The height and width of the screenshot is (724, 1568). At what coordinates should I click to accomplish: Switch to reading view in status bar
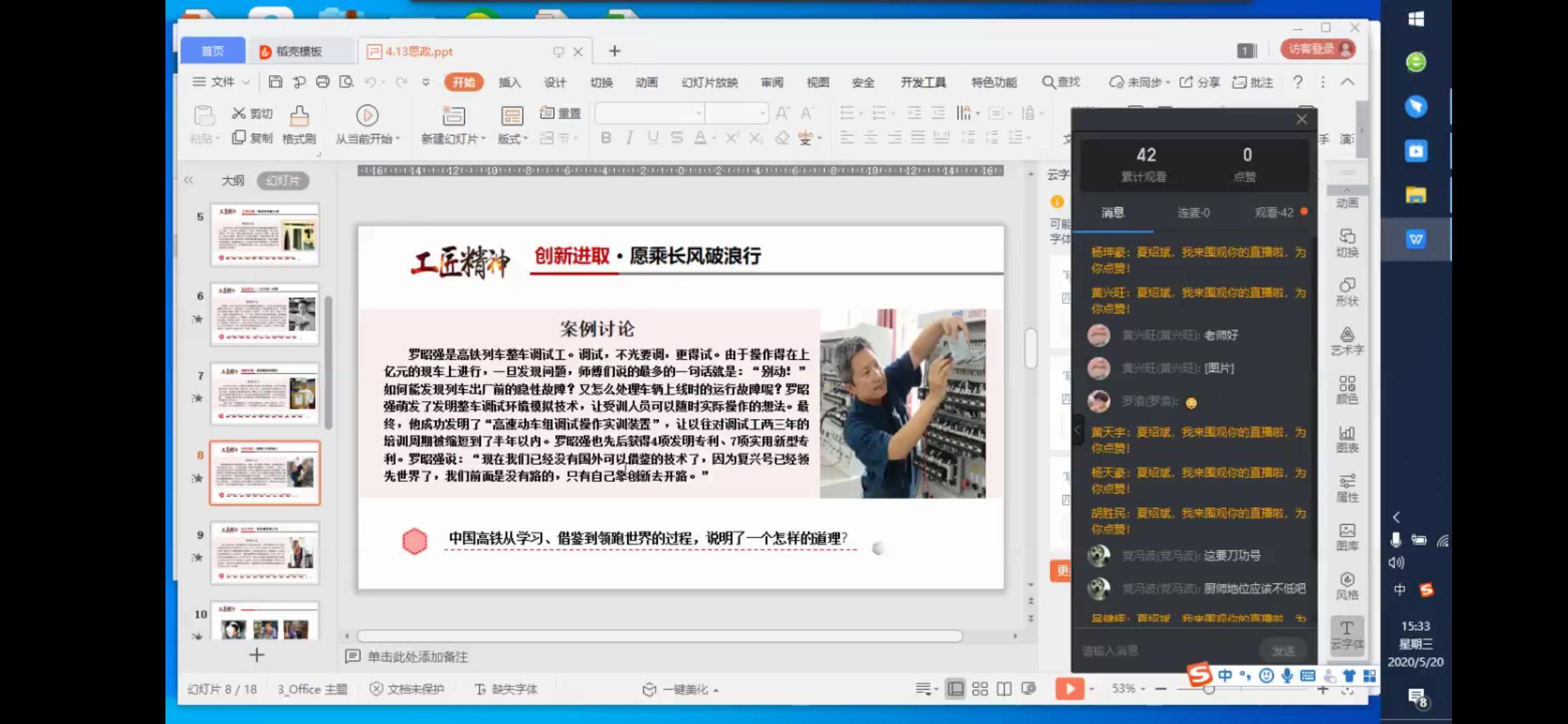coord(1004,688)
